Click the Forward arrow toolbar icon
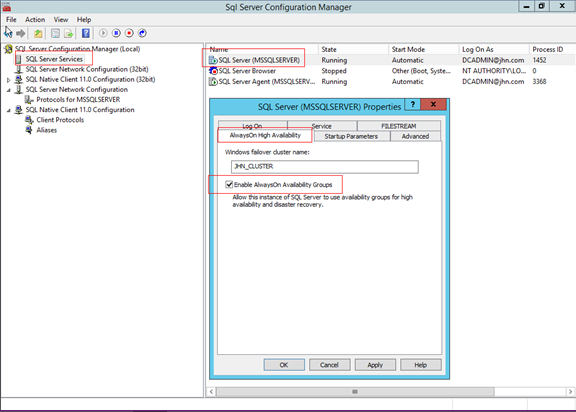 coord(21,33)
